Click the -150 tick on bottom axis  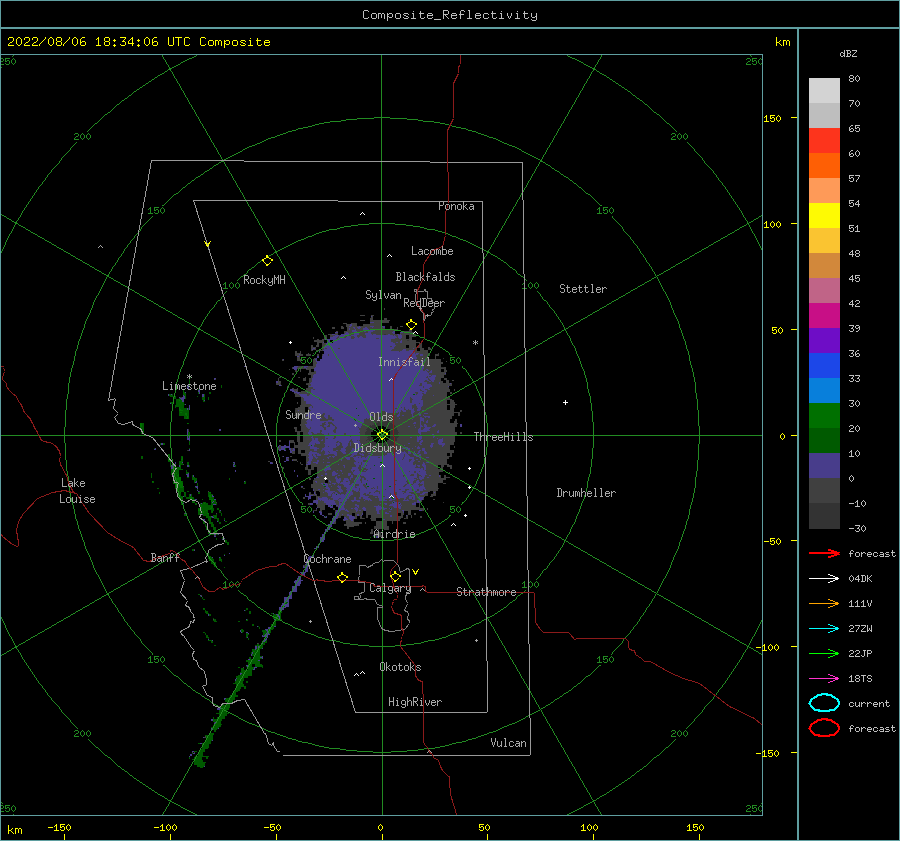pyautogui.click(x=59, y=827)
